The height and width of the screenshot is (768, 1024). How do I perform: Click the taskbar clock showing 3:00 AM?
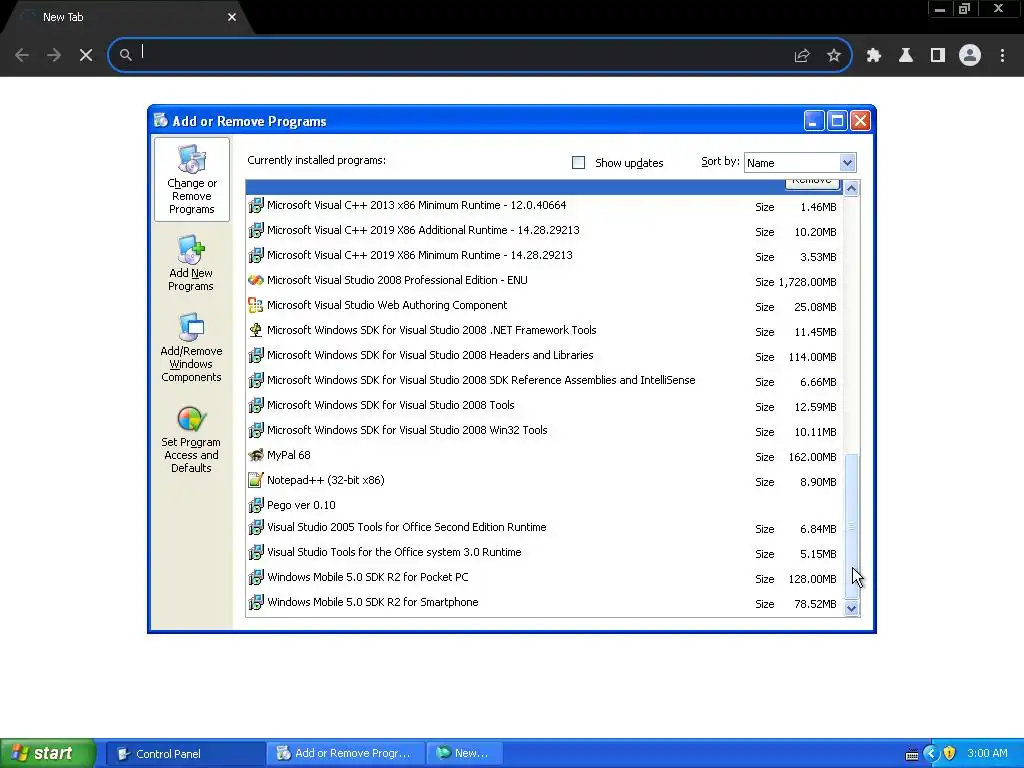point(987,754)
